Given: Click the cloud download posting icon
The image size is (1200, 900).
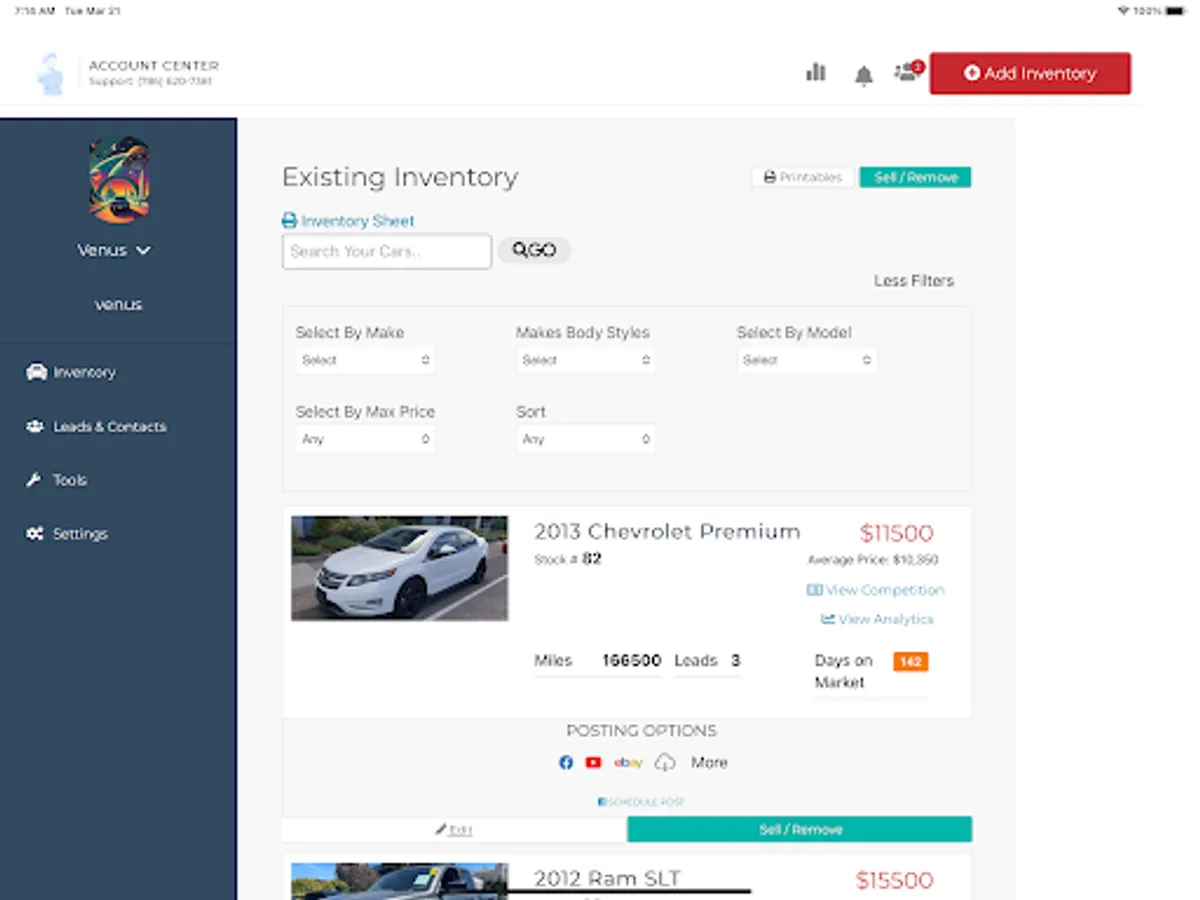Looking at the screenshot, I should [665, 763].
